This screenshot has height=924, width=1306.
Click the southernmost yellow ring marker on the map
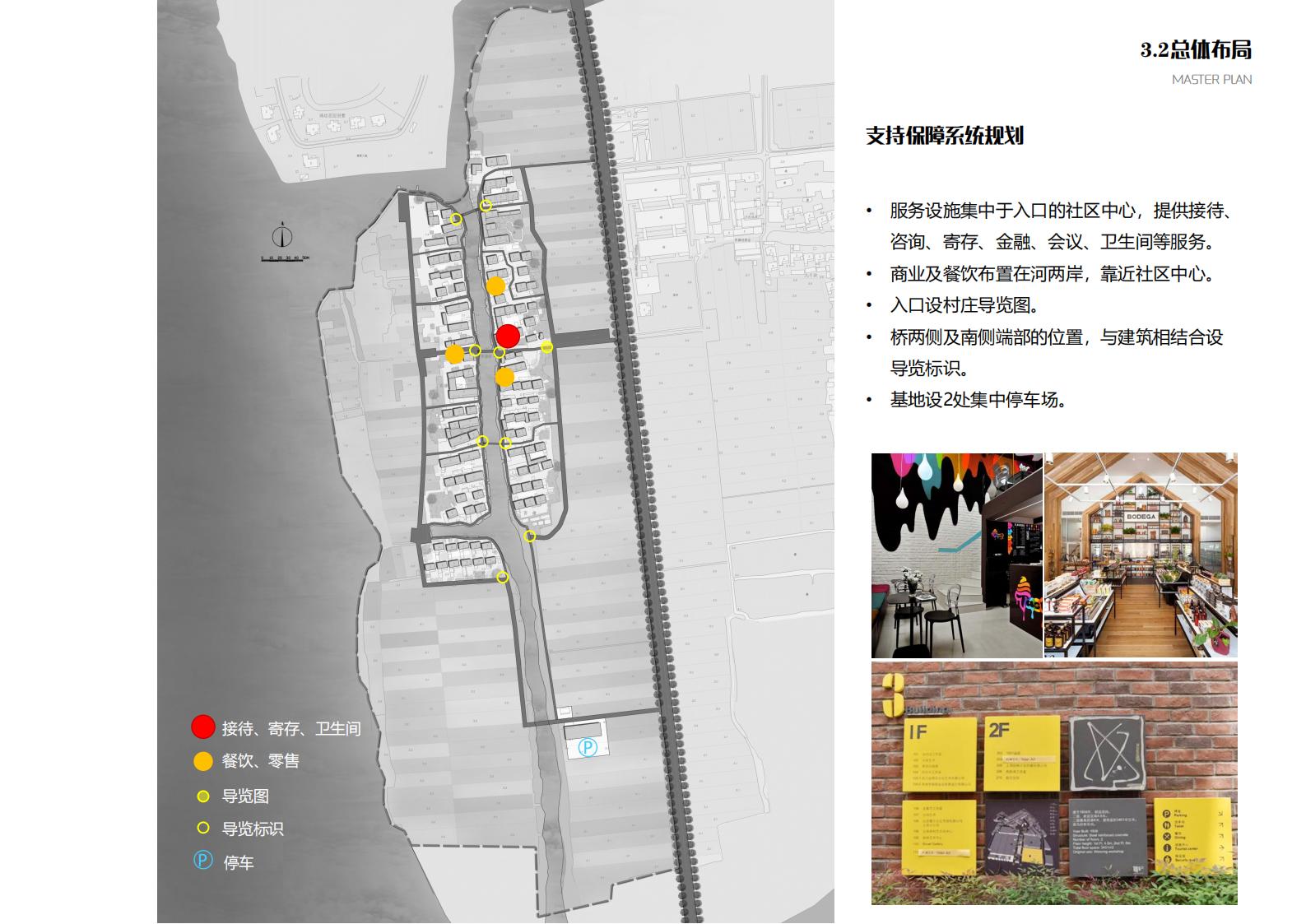pyautogui.click(x=503, y=578)
